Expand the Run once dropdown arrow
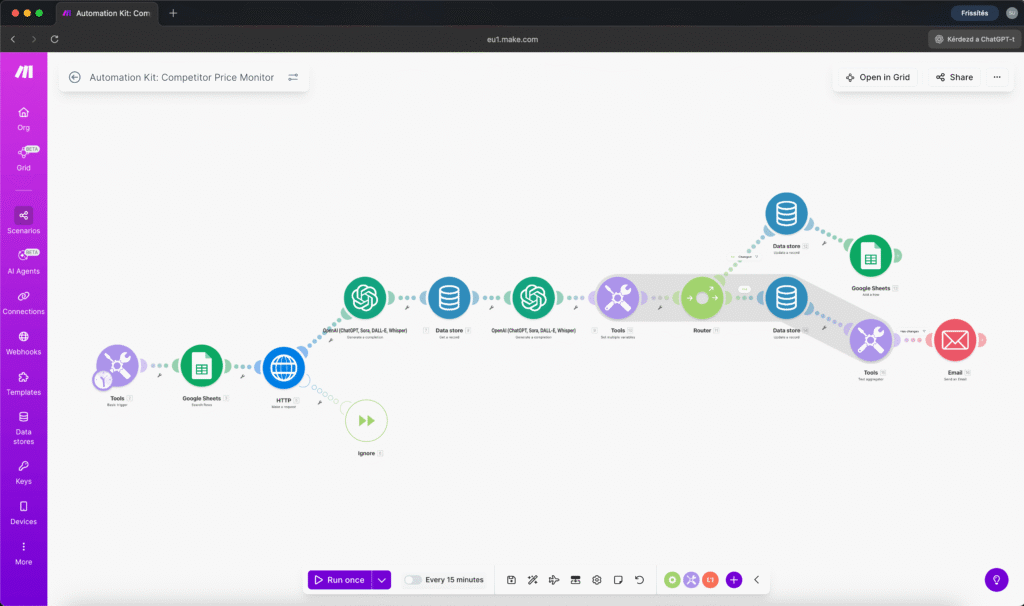The height and width of the screenshot is (606, 1024). (381, 579)
